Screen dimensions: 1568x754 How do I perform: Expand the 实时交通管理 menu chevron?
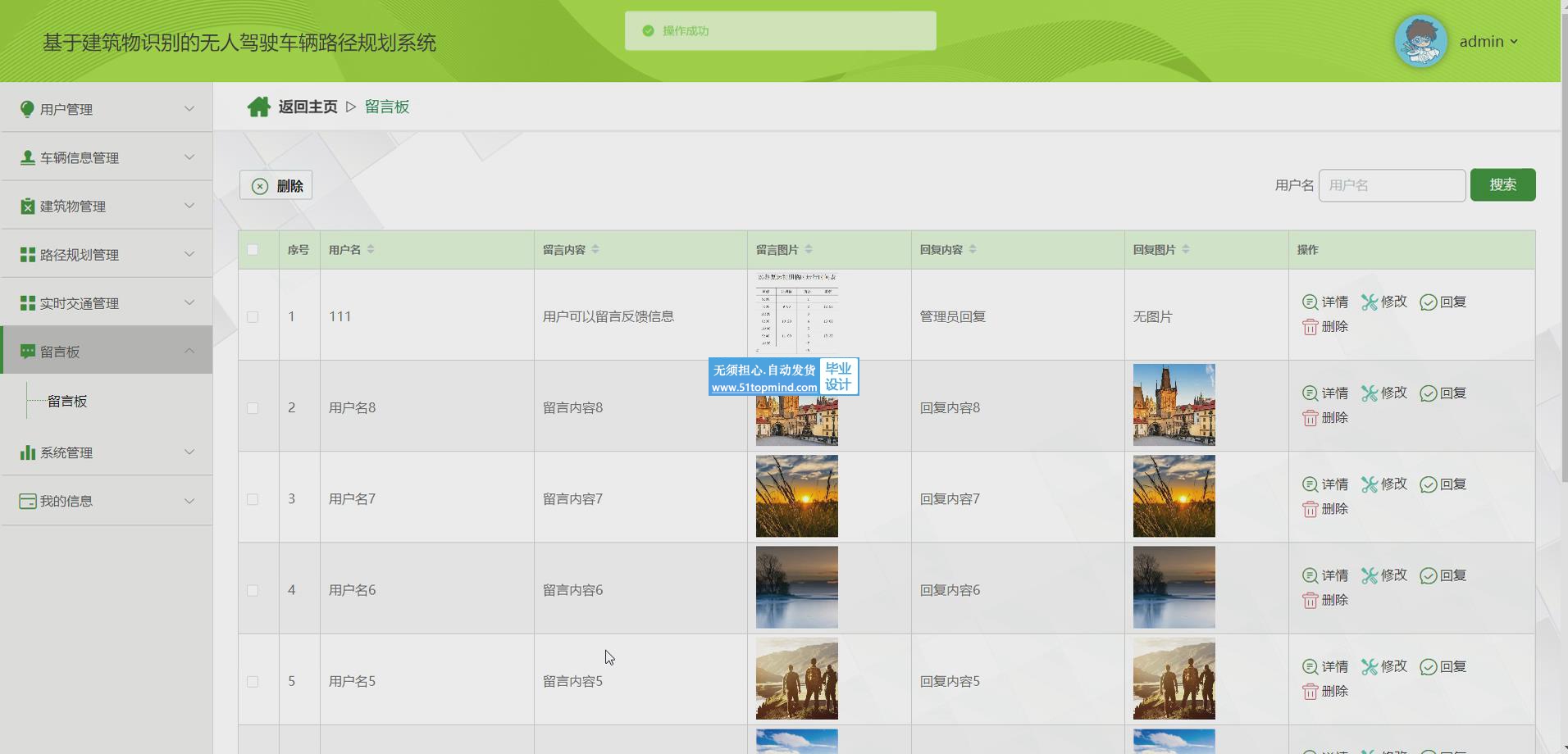189,302
